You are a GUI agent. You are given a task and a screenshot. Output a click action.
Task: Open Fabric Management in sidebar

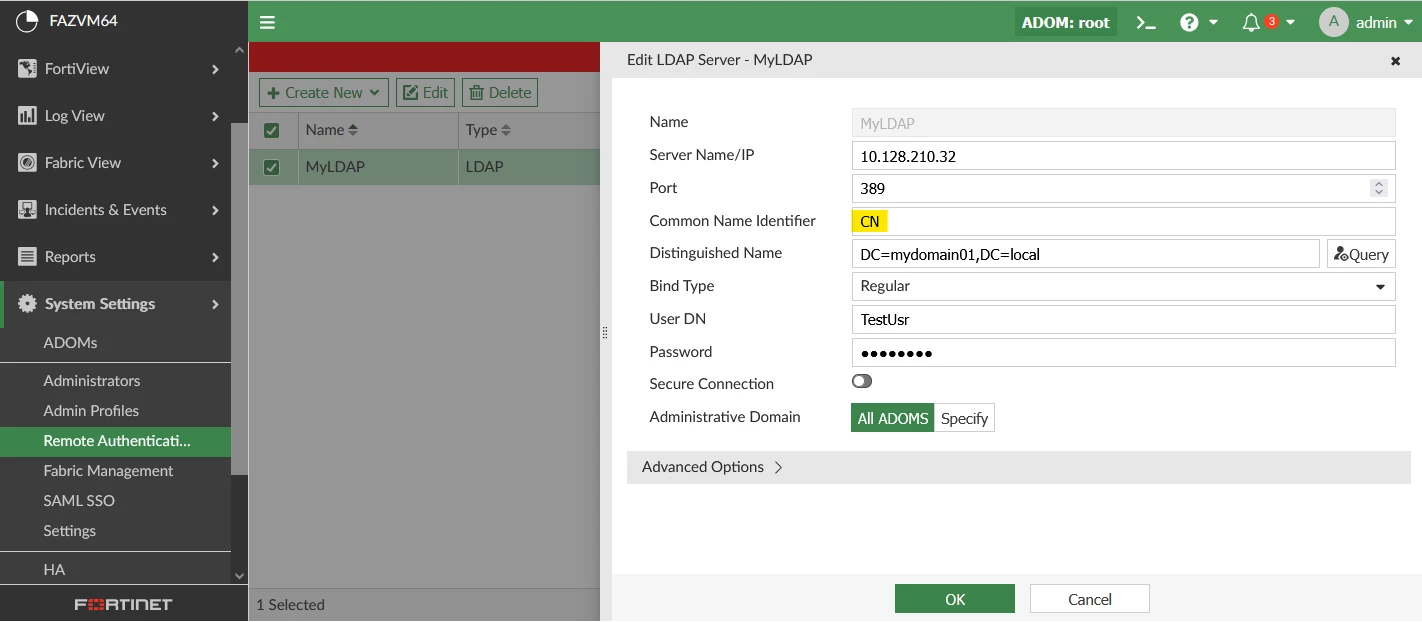click(108, 471)
